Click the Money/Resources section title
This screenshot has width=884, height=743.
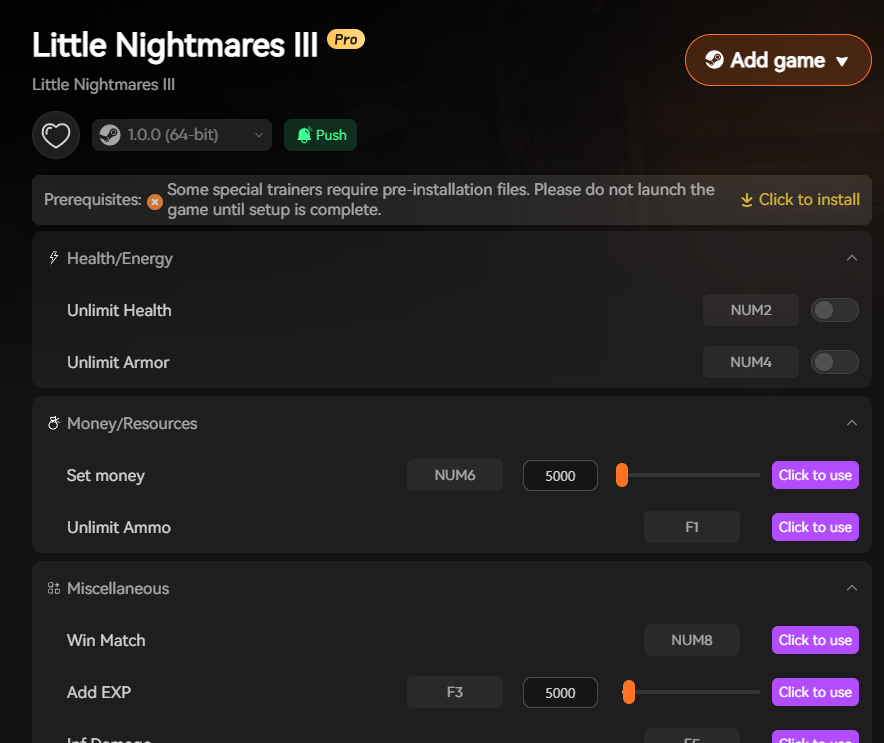[132, 424]
